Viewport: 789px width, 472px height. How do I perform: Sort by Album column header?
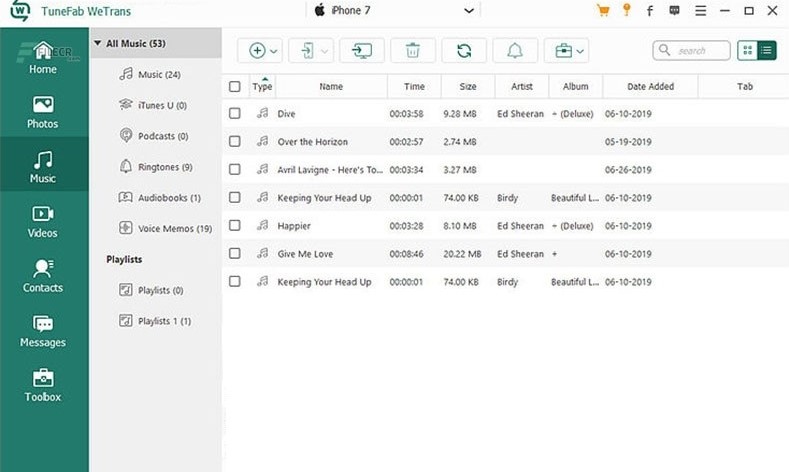pos(576,87)
